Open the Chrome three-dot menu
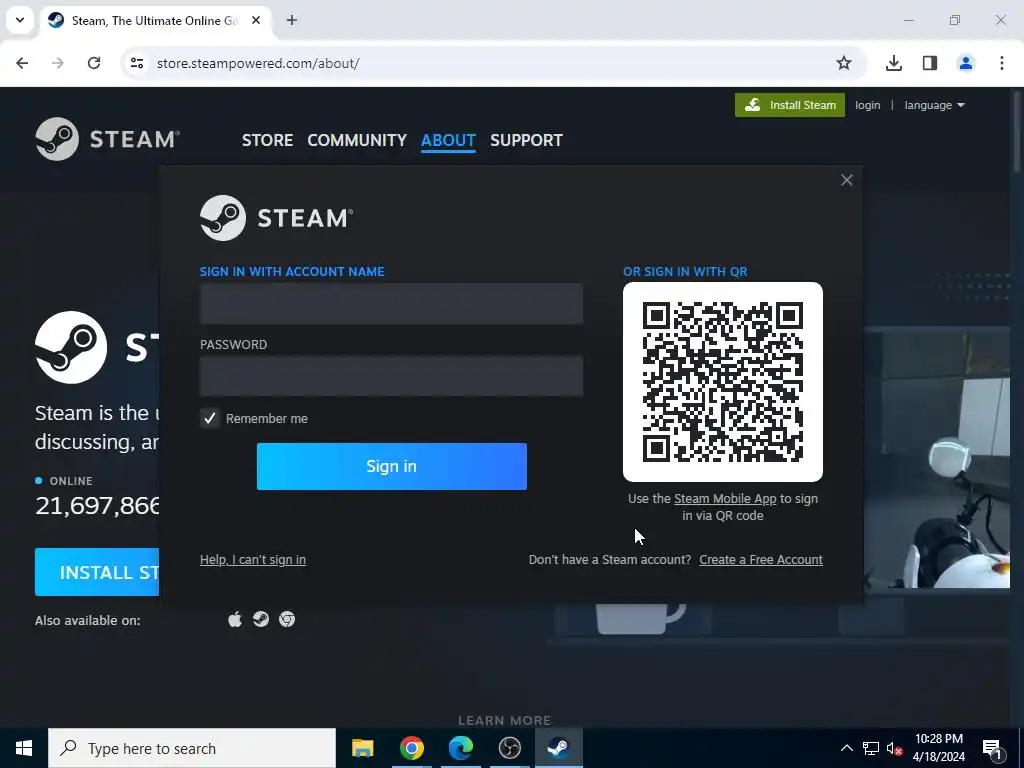The width and height of the screenshot is (1024, 768). pos(1001,63)
